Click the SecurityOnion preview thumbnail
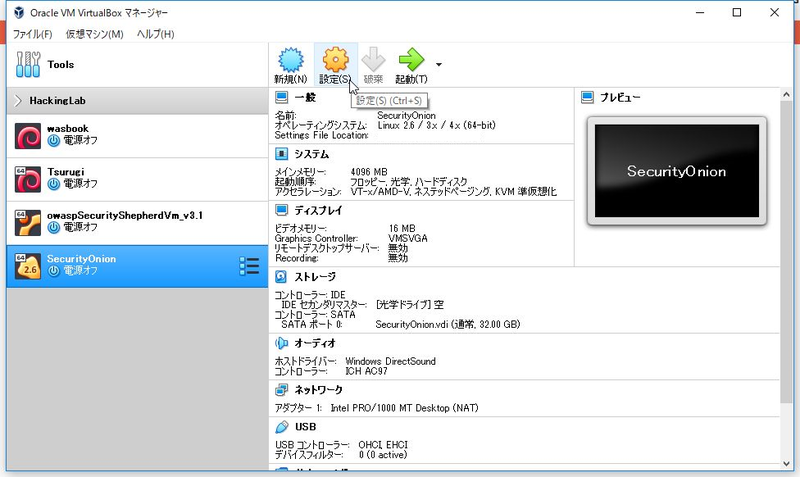Image resolution: width=800 pixels, height=477 pixels. pos(677,171)
